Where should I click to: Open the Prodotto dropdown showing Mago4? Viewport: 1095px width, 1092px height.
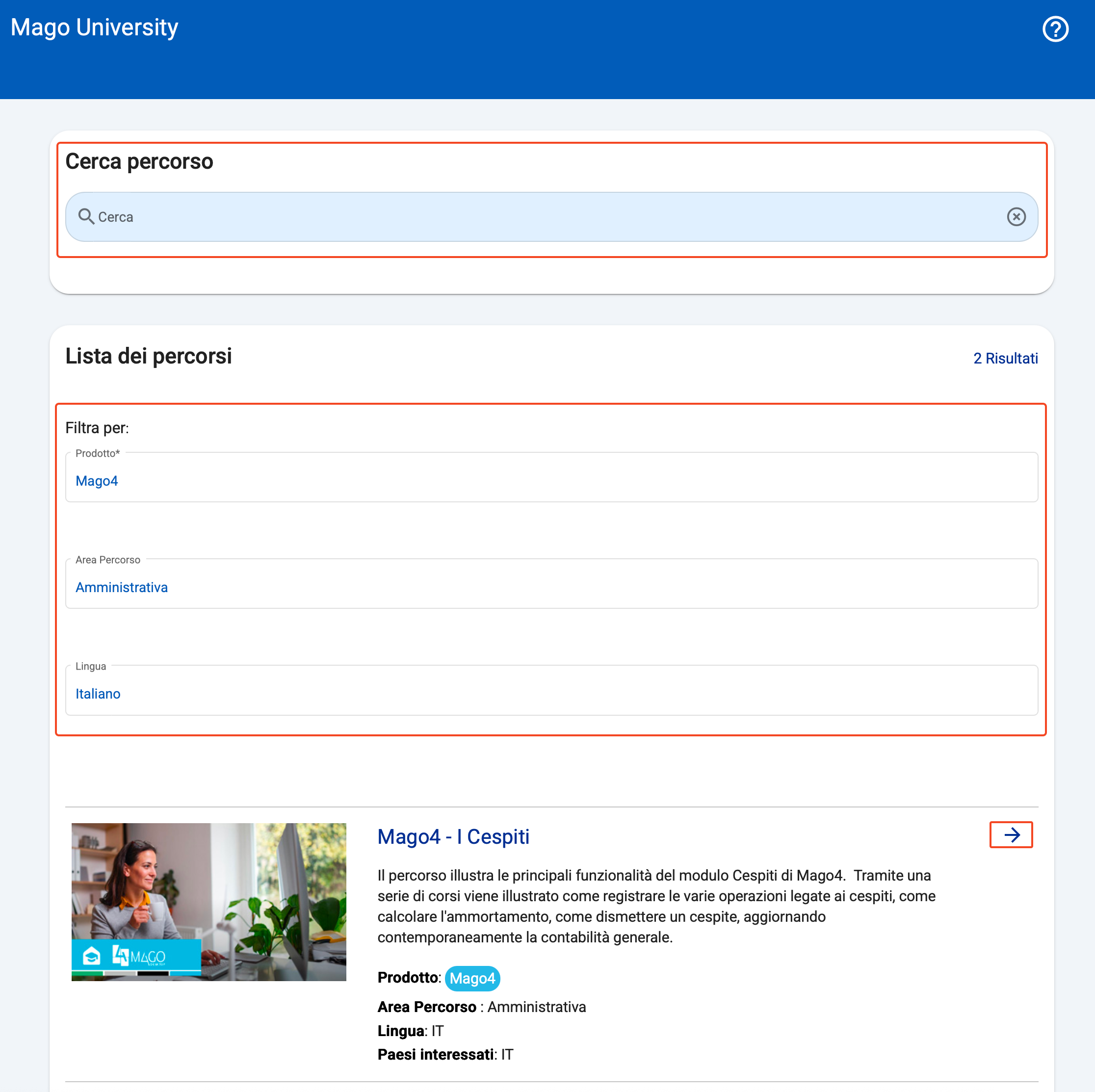551,477
